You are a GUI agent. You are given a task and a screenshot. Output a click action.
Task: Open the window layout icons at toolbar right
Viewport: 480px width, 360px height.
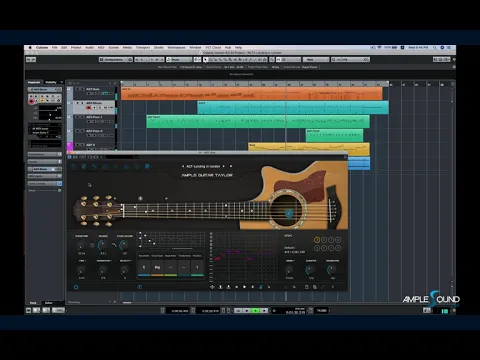tap(441, 60)
